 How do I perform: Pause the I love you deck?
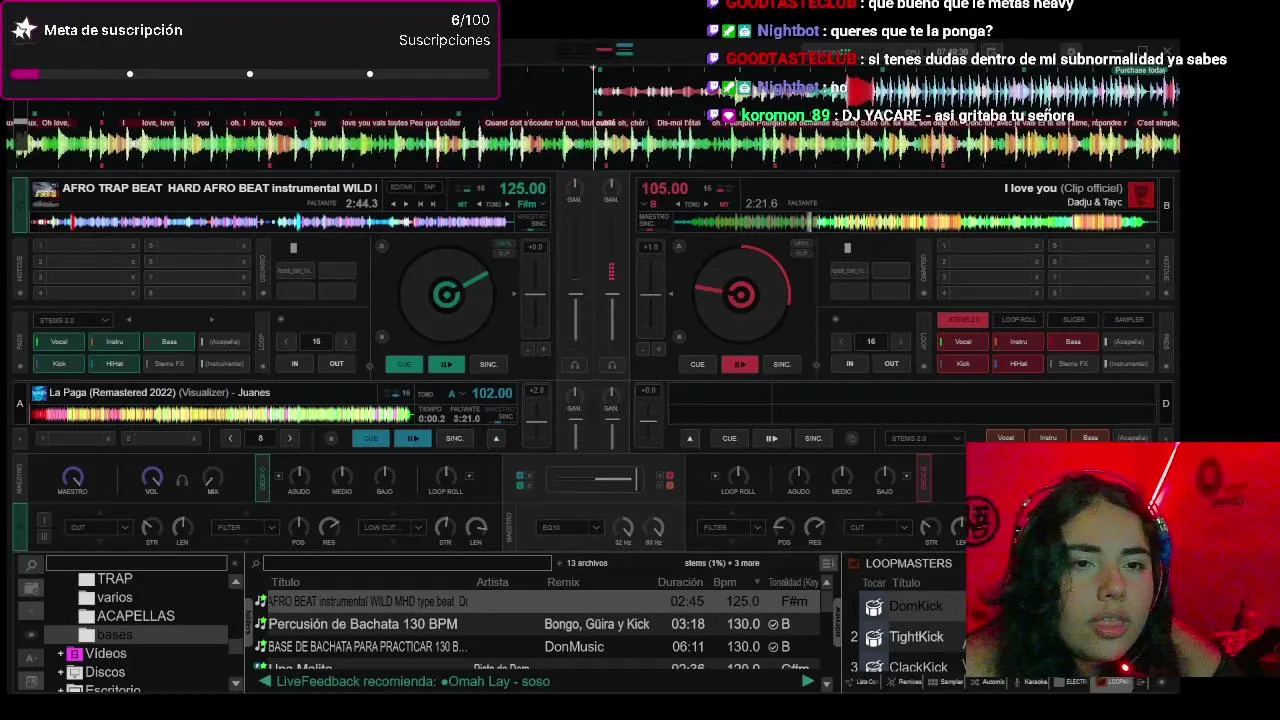[740, 364]
